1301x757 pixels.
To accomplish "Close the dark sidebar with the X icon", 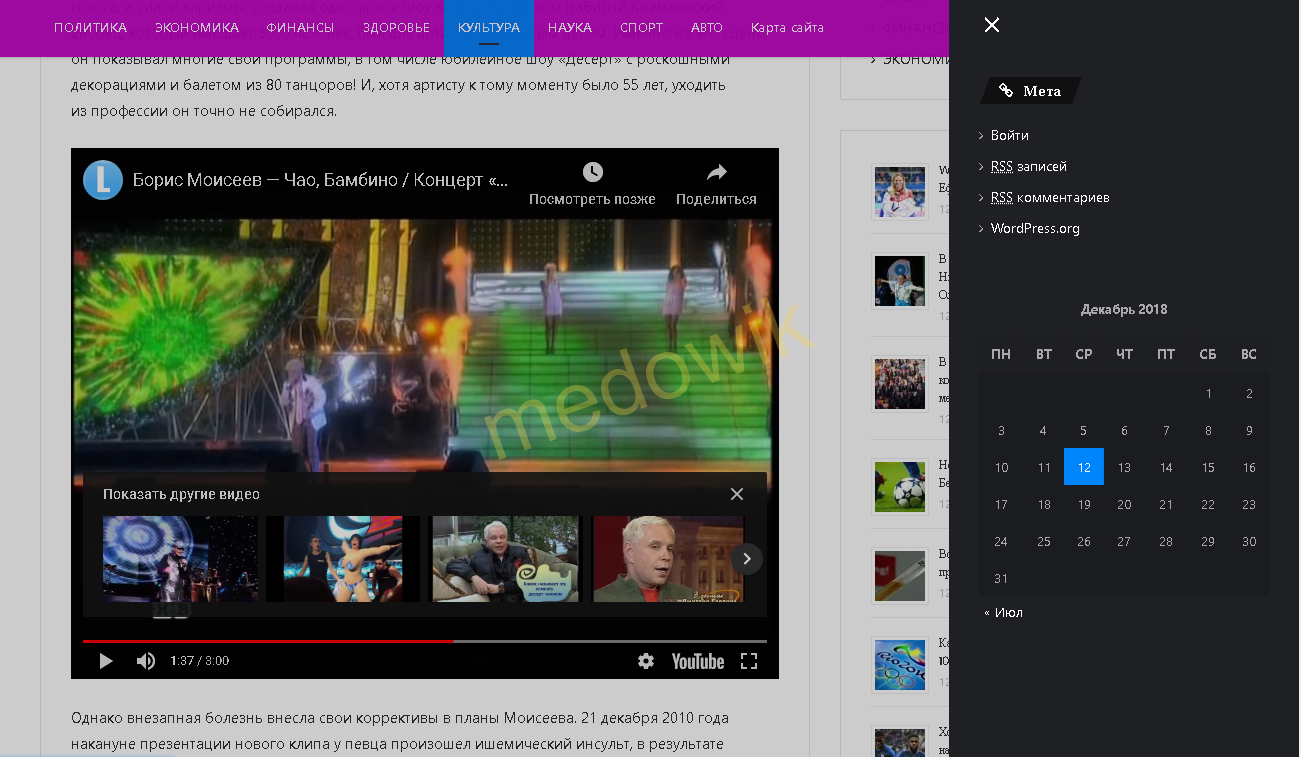I will [991, 25].
